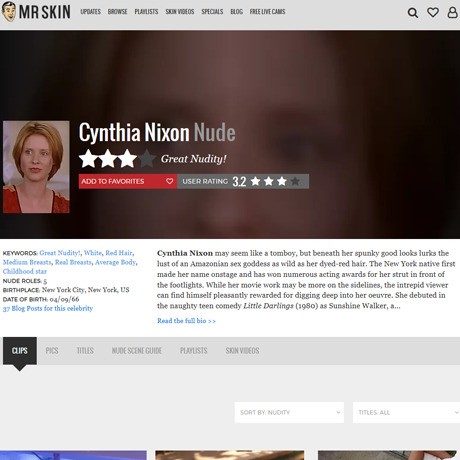Screen dimensions: 460x460
Task: Open the user account icon
Action: click(452, 12)
